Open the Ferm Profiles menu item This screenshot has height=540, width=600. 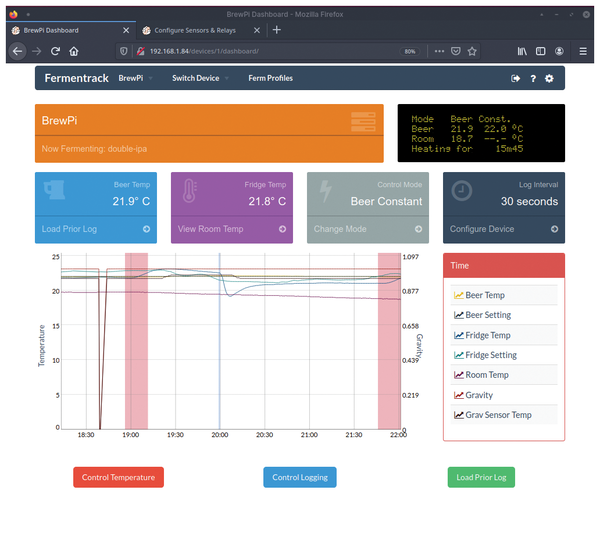271,78
